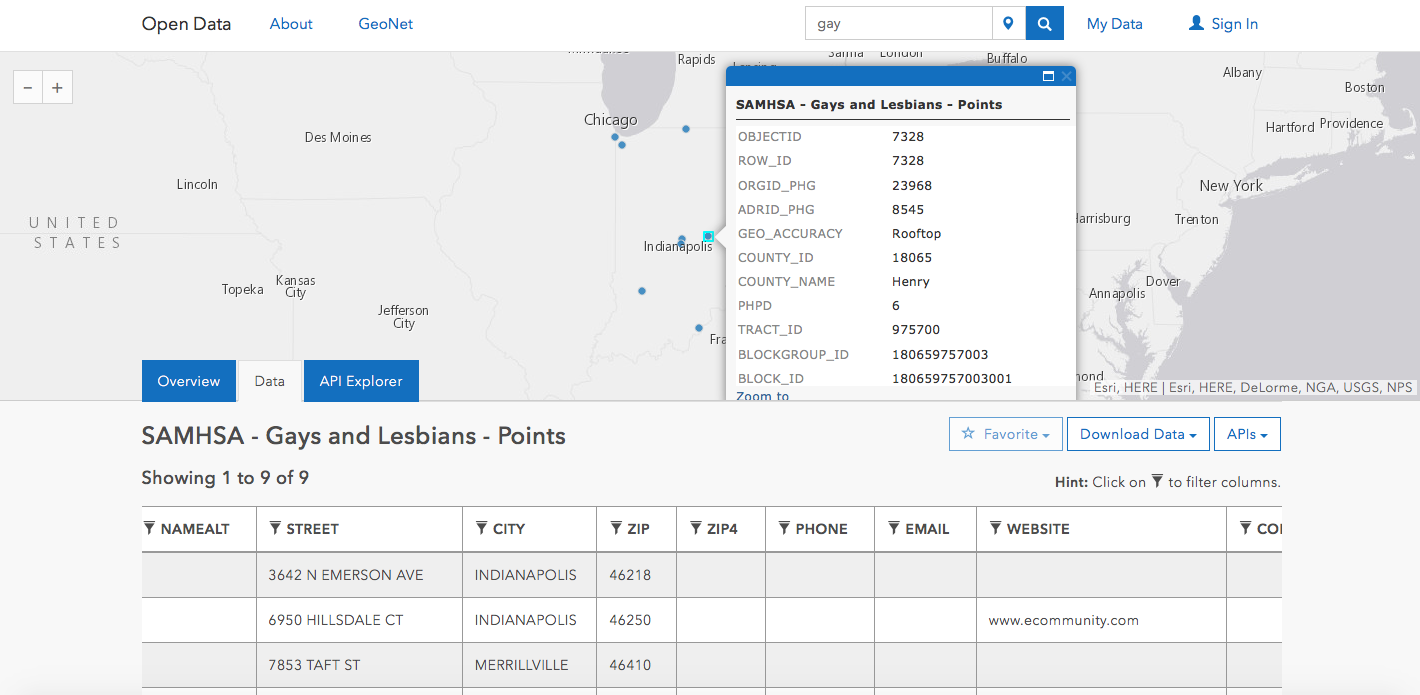The height and width of the screenshot is (695, 1420).
Task: Go to the About page
Action: click(291, 24)
